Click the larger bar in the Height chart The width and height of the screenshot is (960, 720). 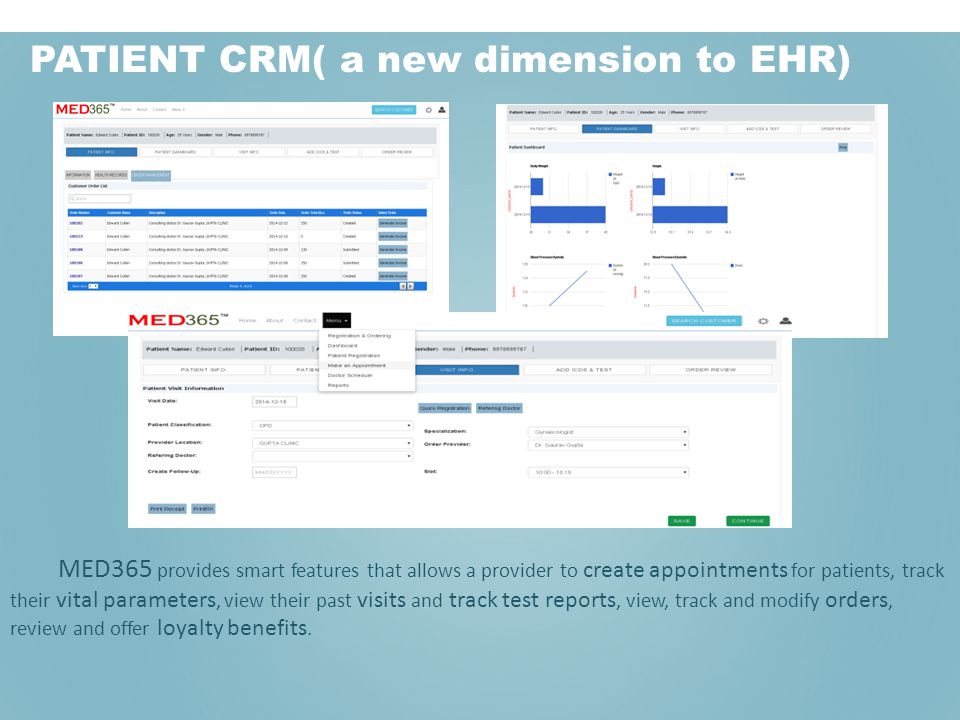point(690,214)
